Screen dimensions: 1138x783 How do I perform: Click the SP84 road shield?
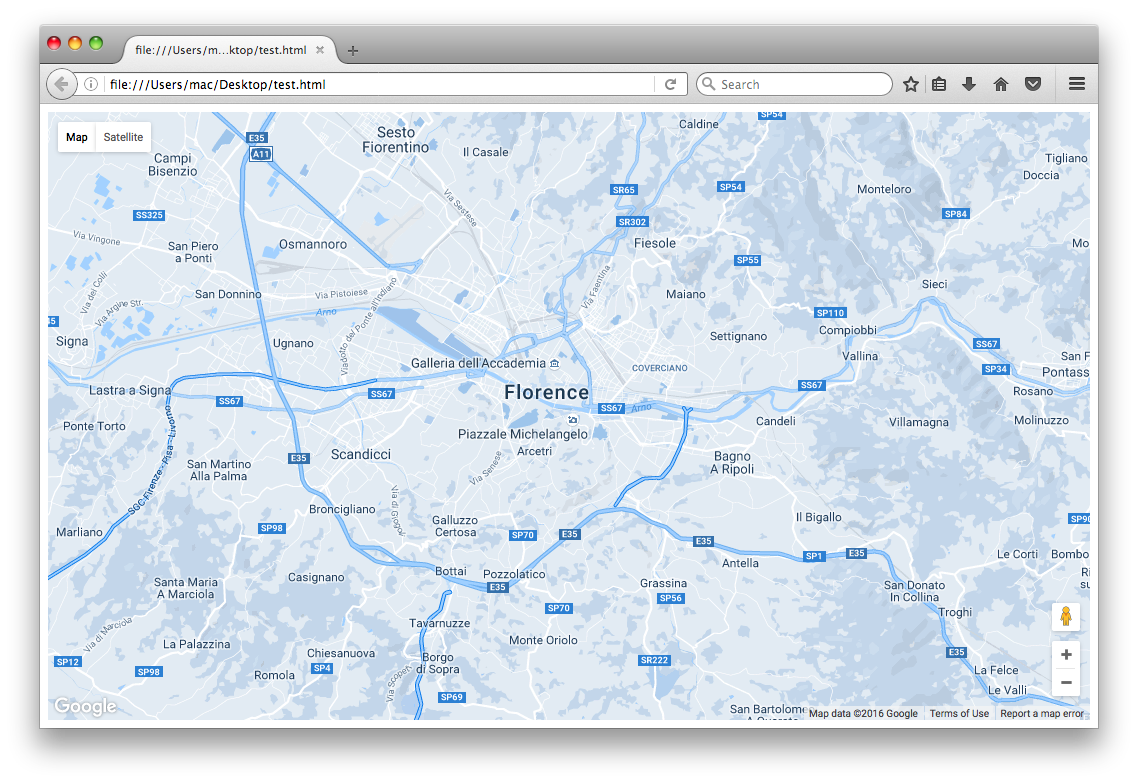click(956, 213)
